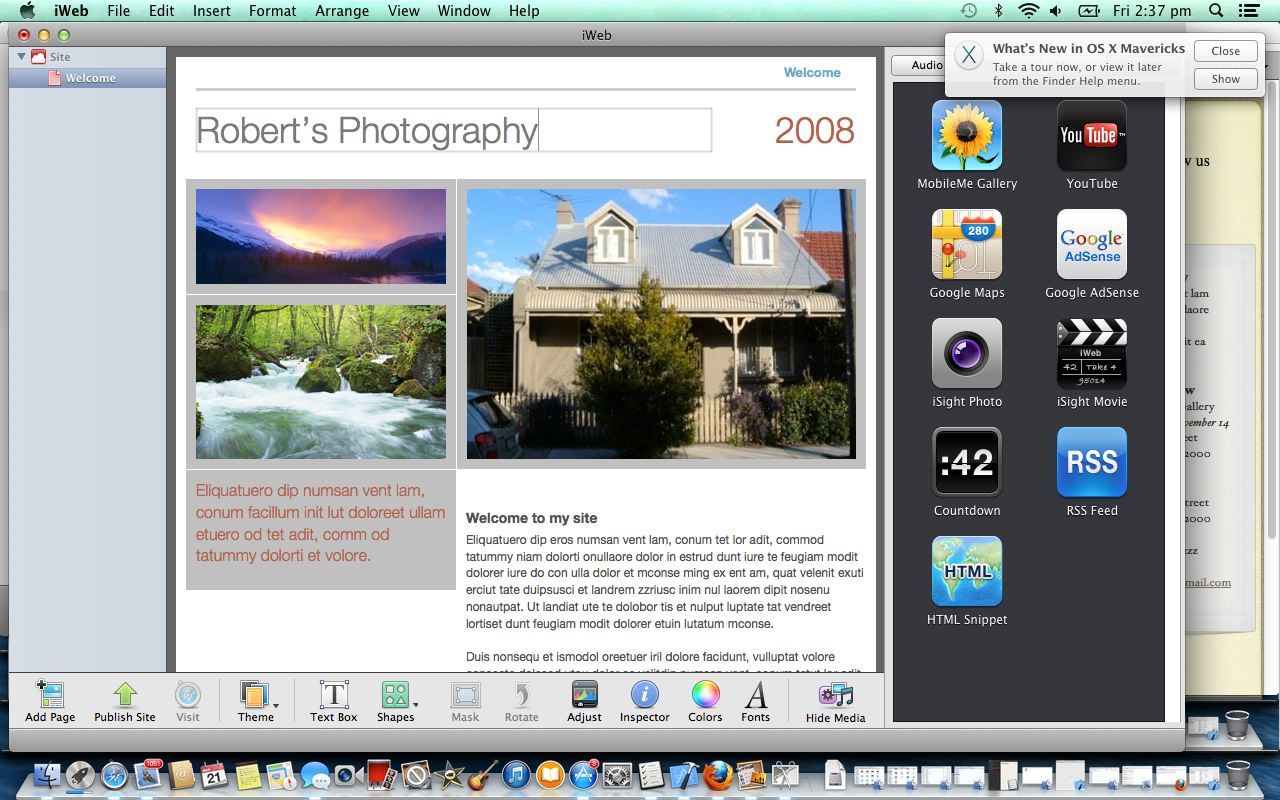
Task: Open the Colors picker
Action: pos(705,701)
